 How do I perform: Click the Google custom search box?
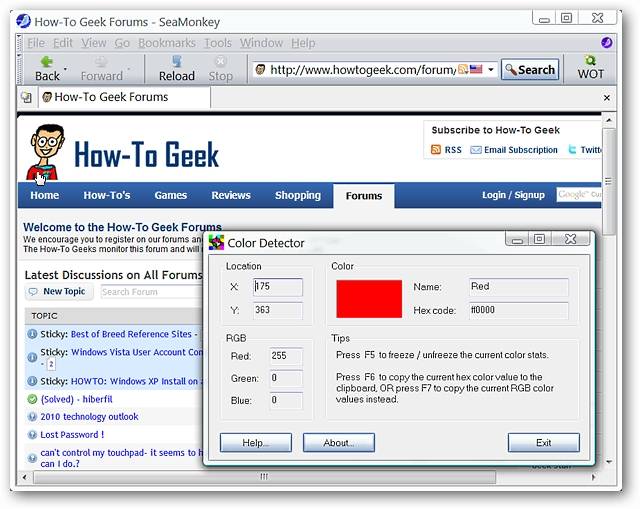[x=579, y=195]
